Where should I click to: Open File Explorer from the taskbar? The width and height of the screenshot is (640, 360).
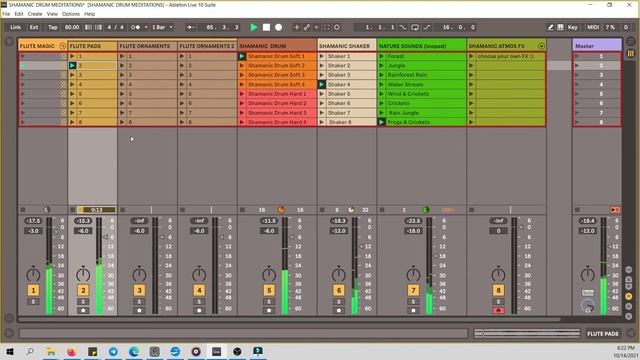tap(51, 351)
